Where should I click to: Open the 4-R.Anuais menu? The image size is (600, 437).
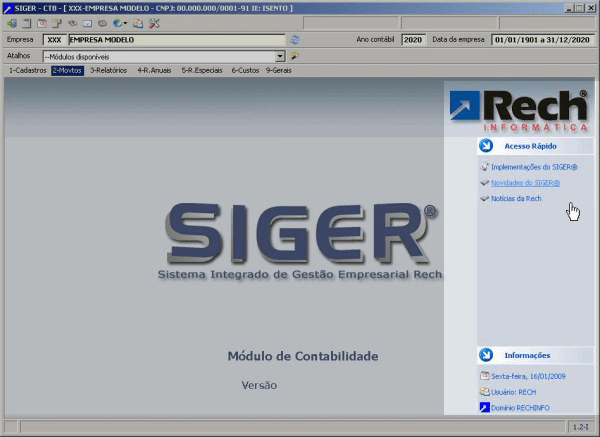click(x=154, y=70)
